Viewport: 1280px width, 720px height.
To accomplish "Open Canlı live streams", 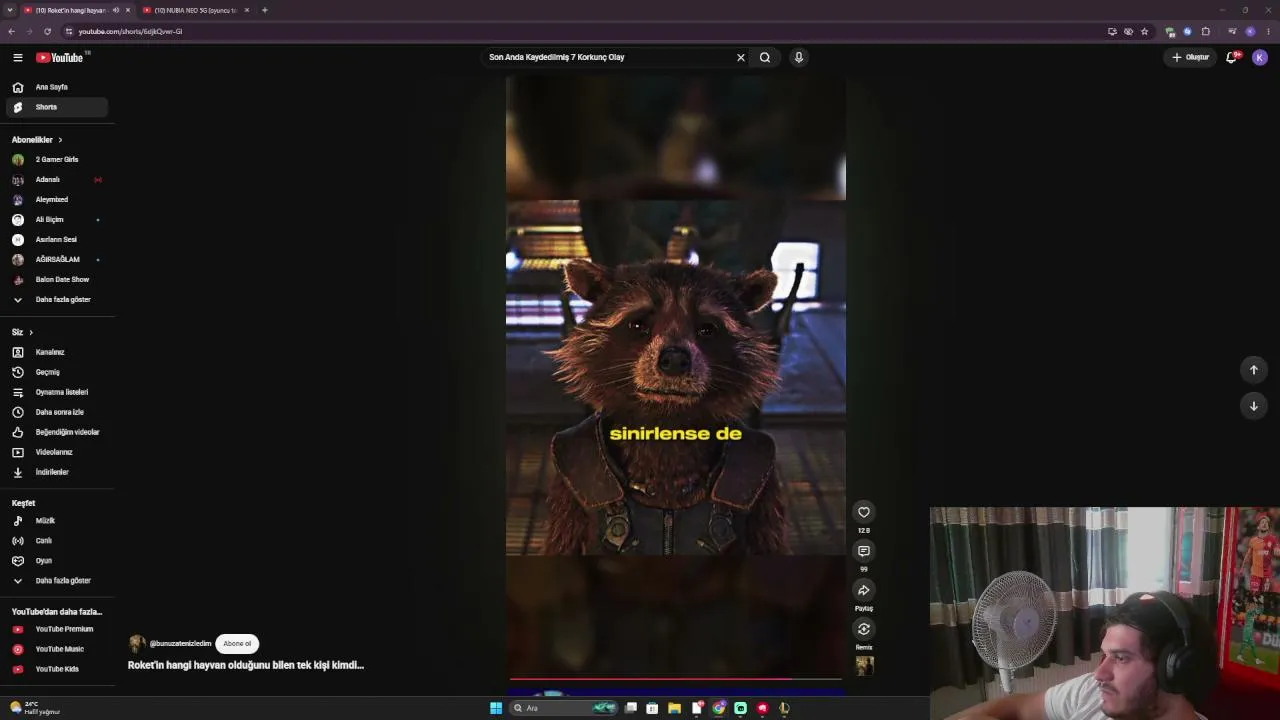I will (56, 541).
